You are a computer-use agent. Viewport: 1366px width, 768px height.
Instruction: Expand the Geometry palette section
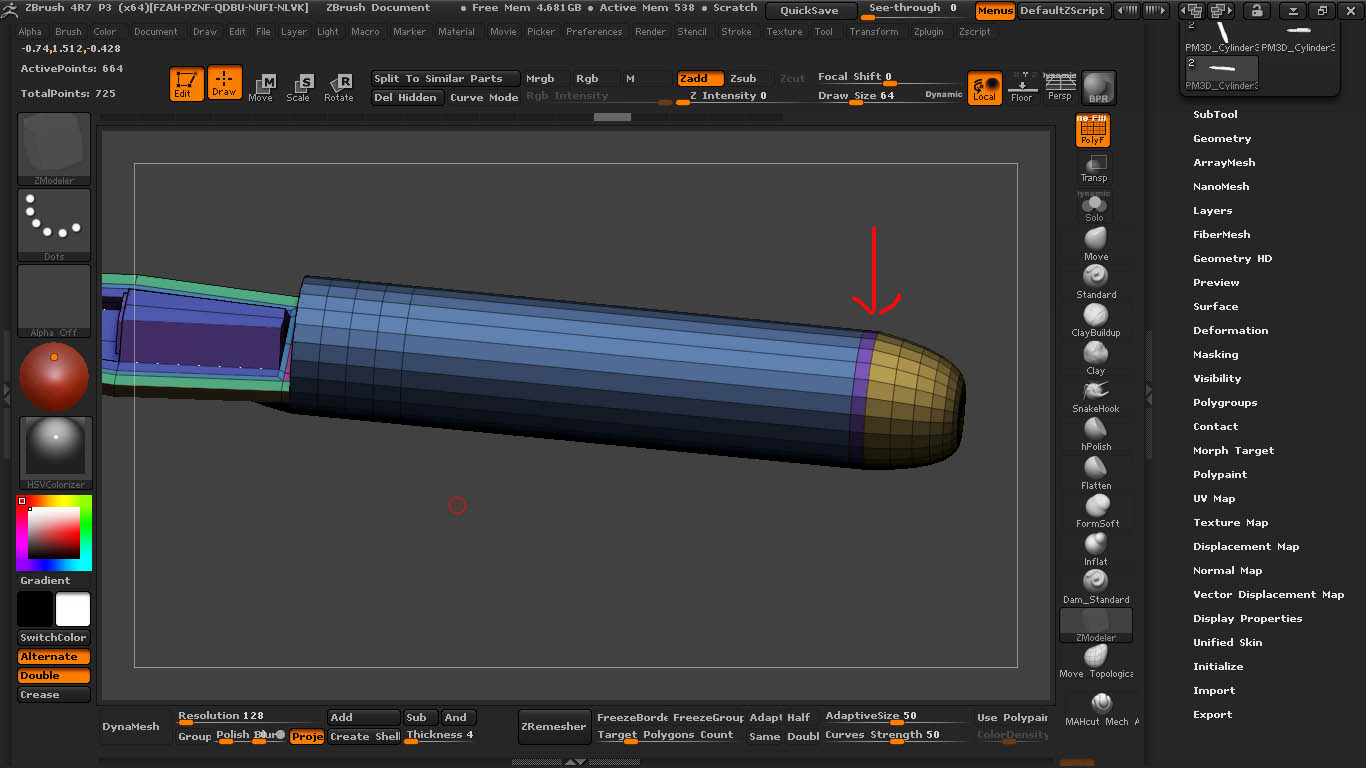click(1221, 139)
